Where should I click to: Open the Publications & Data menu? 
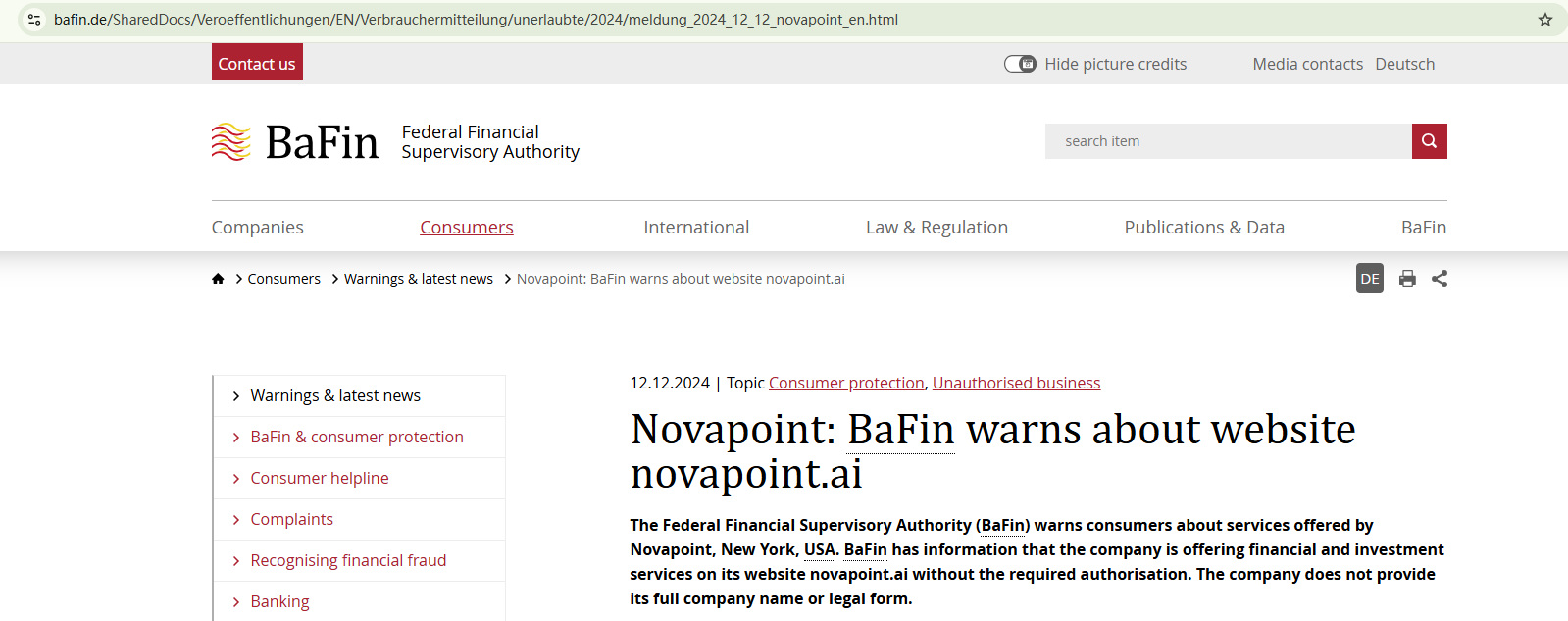pyautogui.click(x=1204, y=228)
